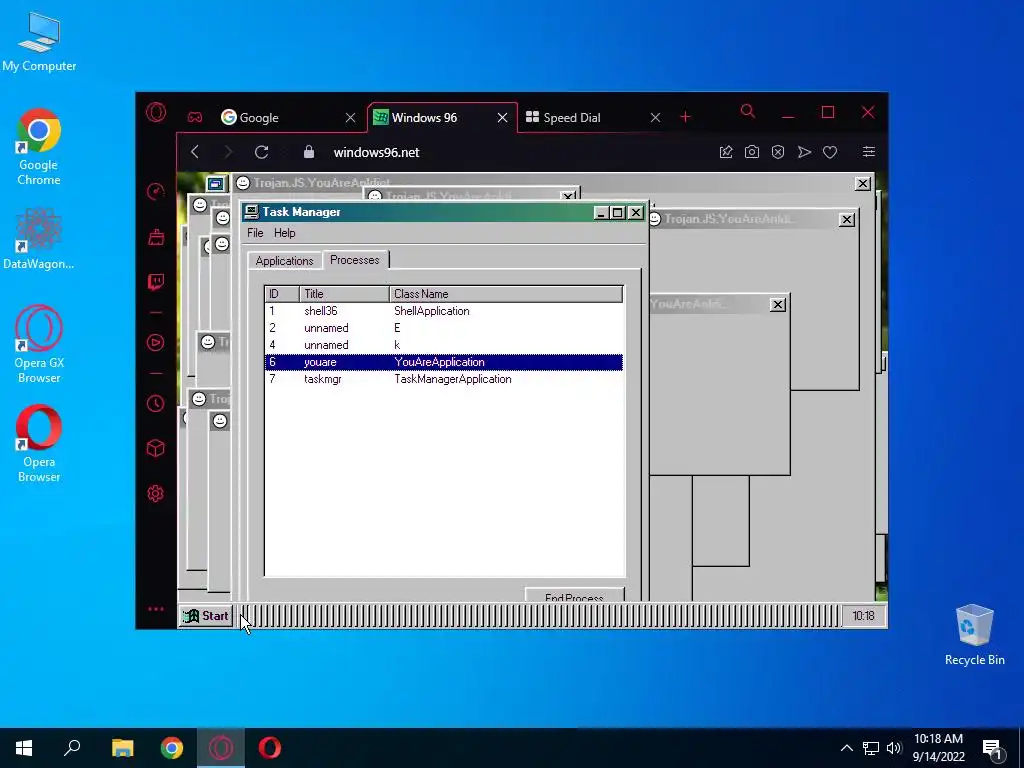The width and height of the screenshot is (1024, 768).
Task: Open the Recycle Bin on desktop
Action: point(974,635)
